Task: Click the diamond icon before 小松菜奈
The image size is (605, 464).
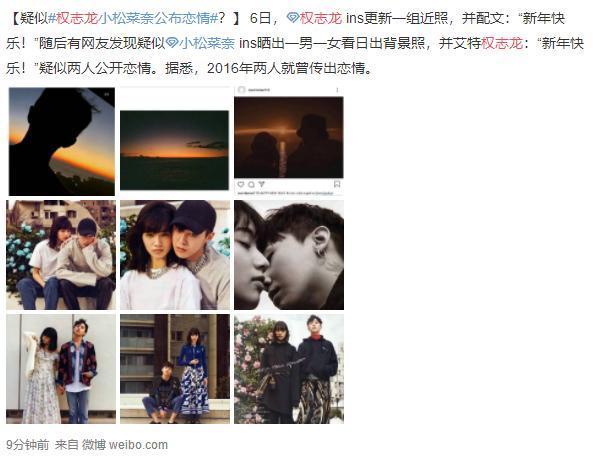Action: [172, 43]
